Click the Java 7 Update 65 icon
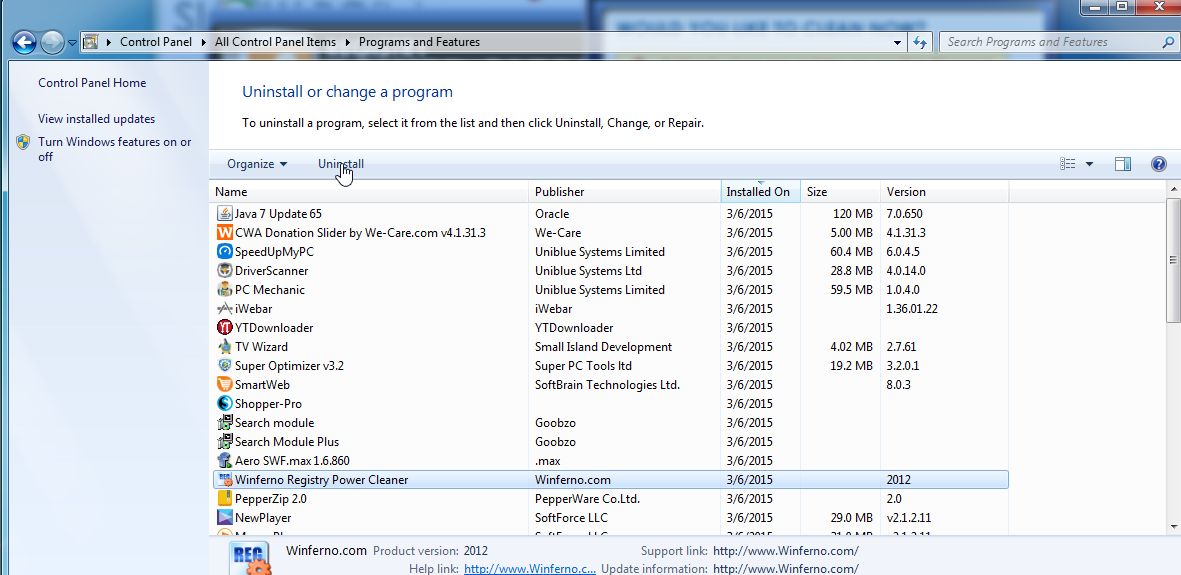 tap(224, 214)
